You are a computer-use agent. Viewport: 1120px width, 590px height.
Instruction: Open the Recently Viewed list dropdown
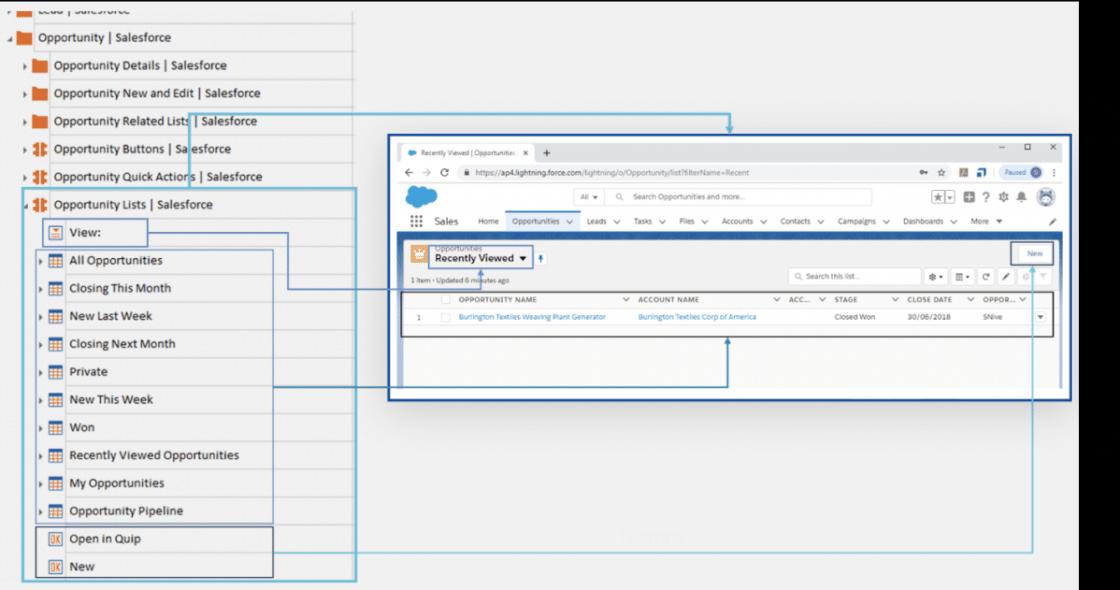coord(523,258)
